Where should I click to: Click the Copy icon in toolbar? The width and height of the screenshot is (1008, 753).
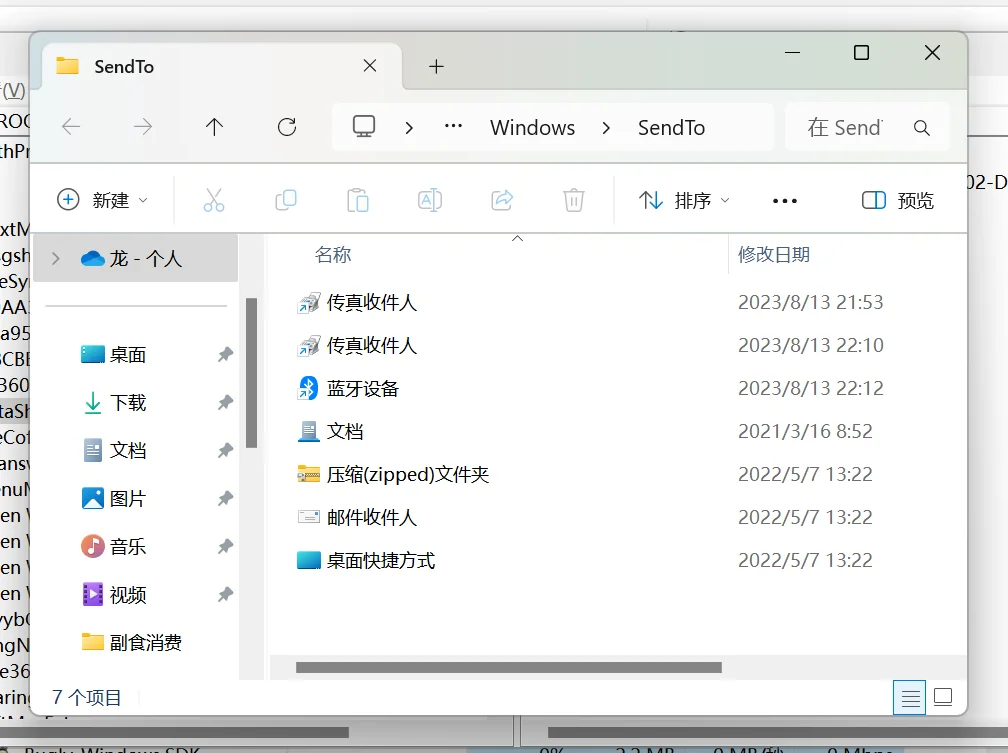tap(285, 200)
